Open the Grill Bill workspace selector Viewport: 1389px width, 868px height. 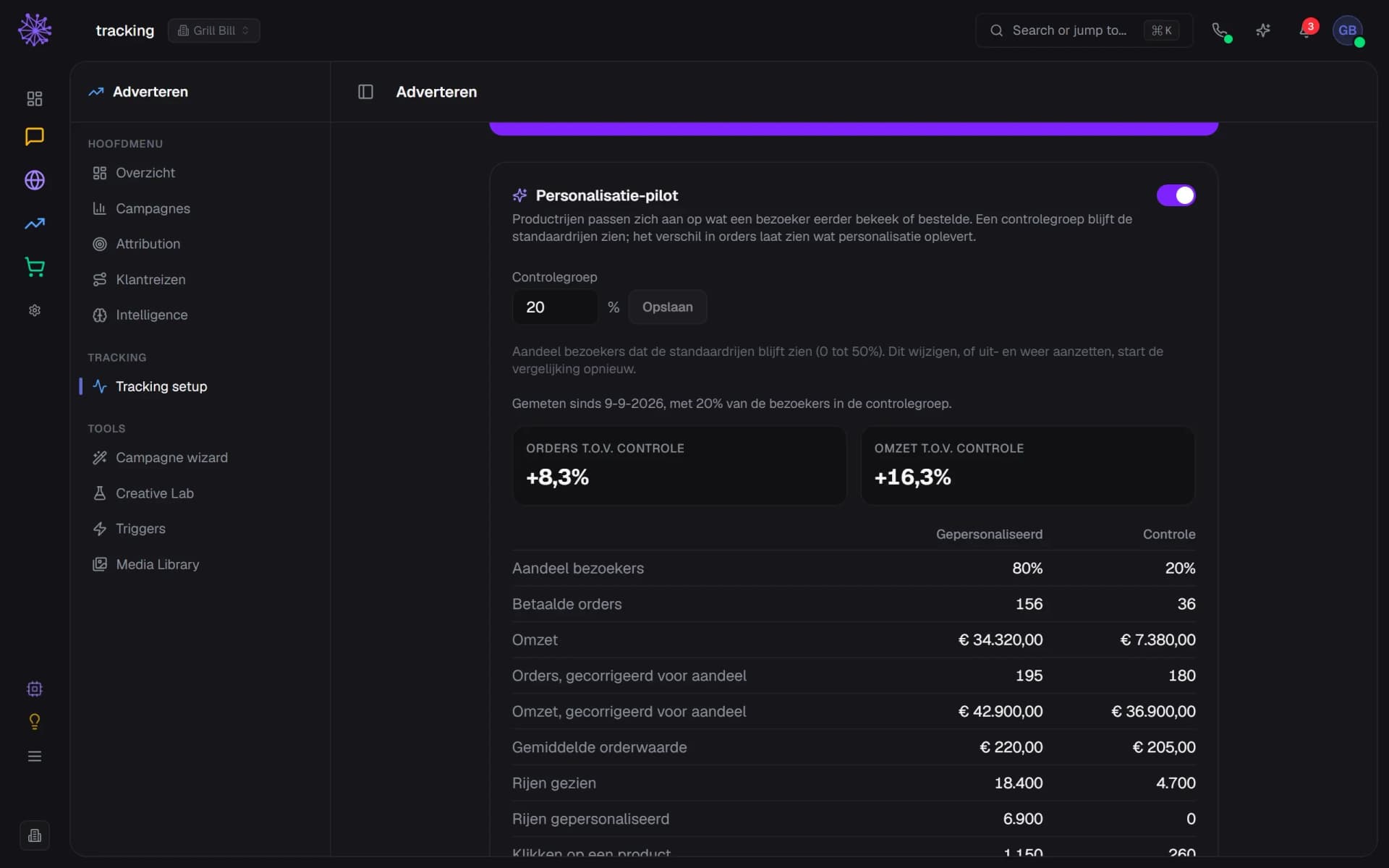(x=214, y=30)
